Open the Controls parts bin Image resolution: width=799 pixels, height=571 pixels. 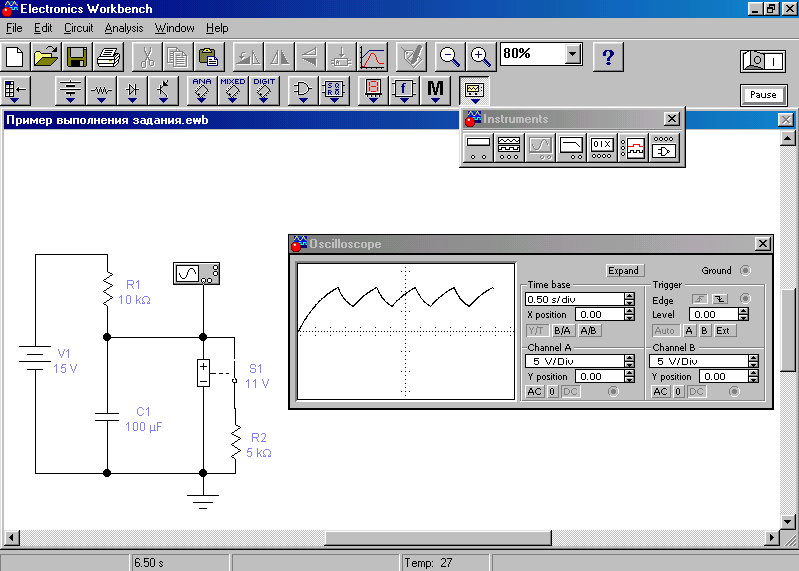tap(404, 91)
